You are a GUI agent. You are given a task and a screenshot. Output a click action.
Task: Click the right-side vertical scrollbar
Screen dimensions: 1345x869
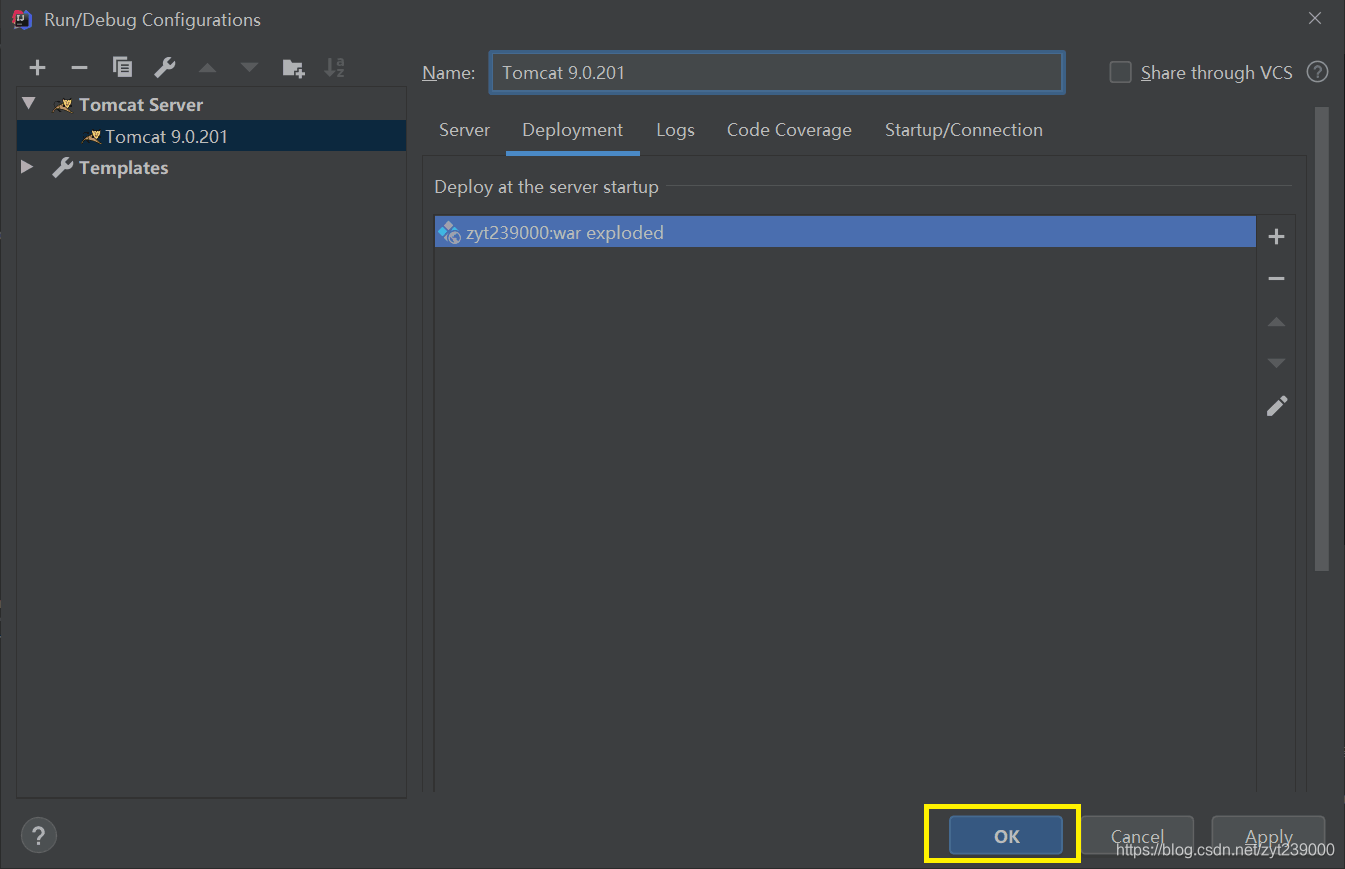pos(1322,339)
